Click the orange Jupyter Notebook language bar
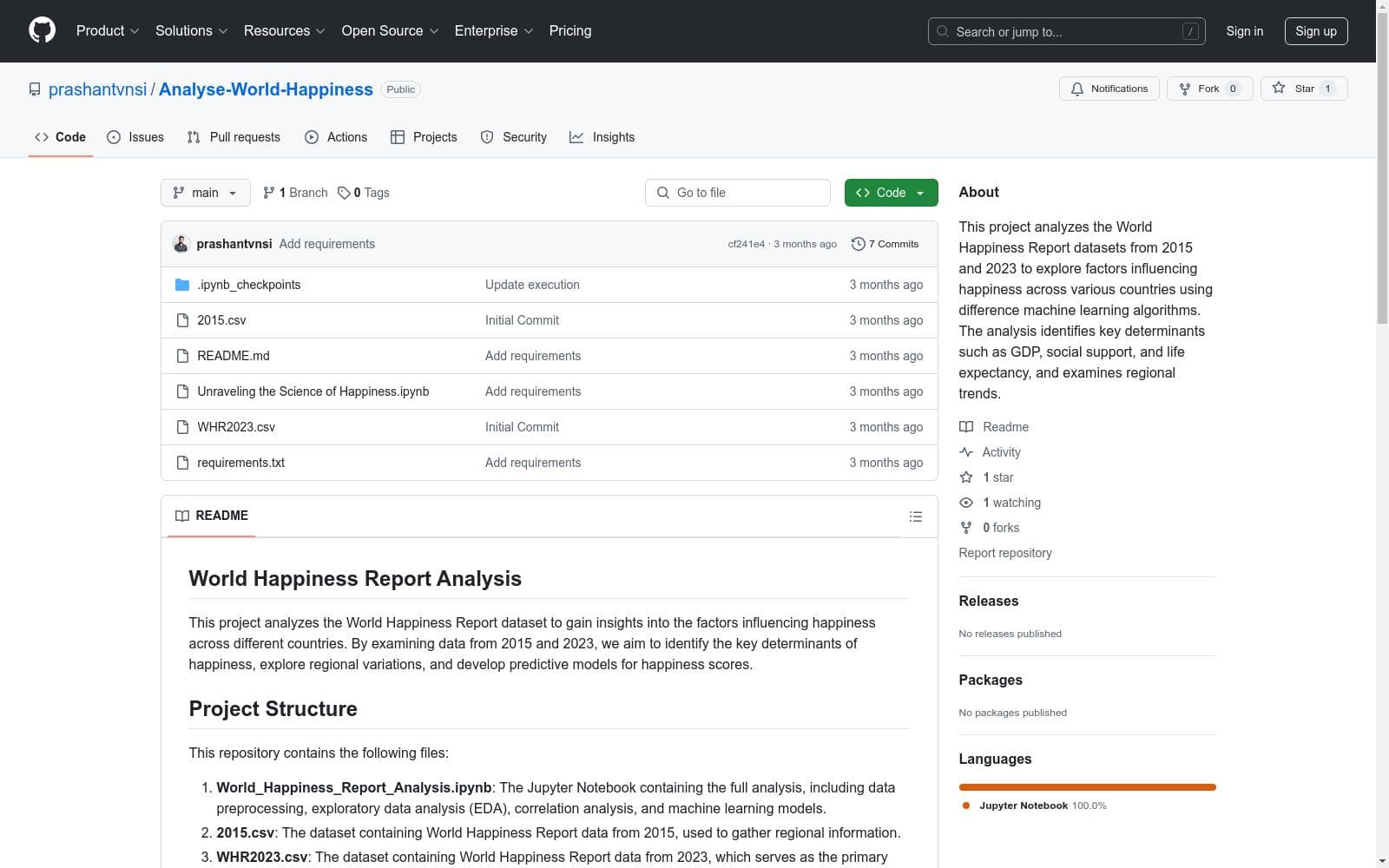The height and width of the screenshot is (868, 1389). pos(1087,787)
